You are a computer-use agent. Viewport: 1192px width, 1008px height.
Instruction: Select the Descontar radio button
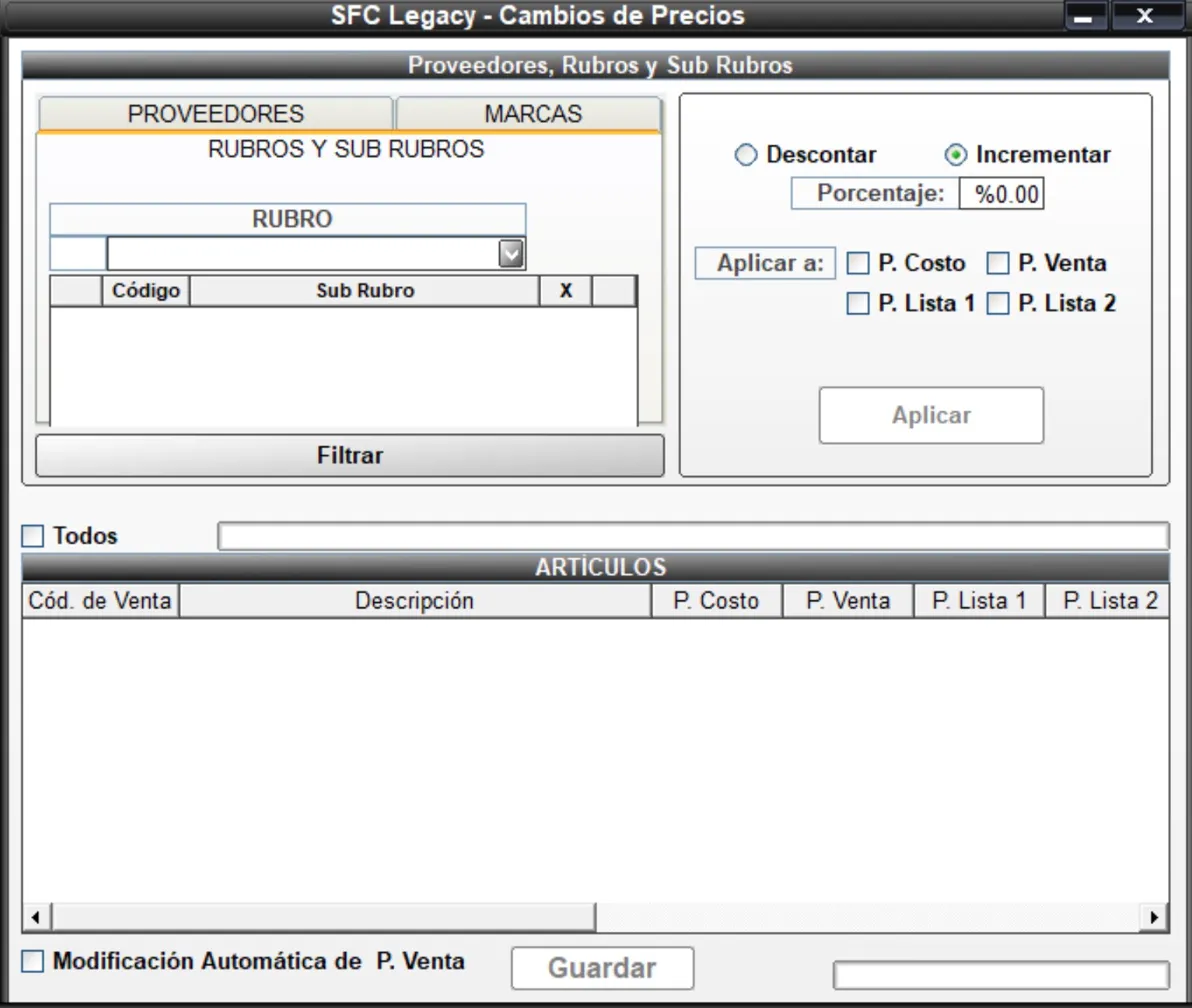tap(746, 155)
